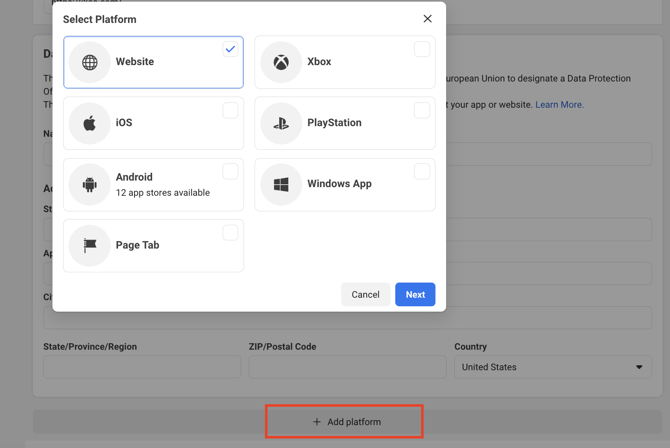
Task: Click the Windows App logo icon
Action: (281, 184)
